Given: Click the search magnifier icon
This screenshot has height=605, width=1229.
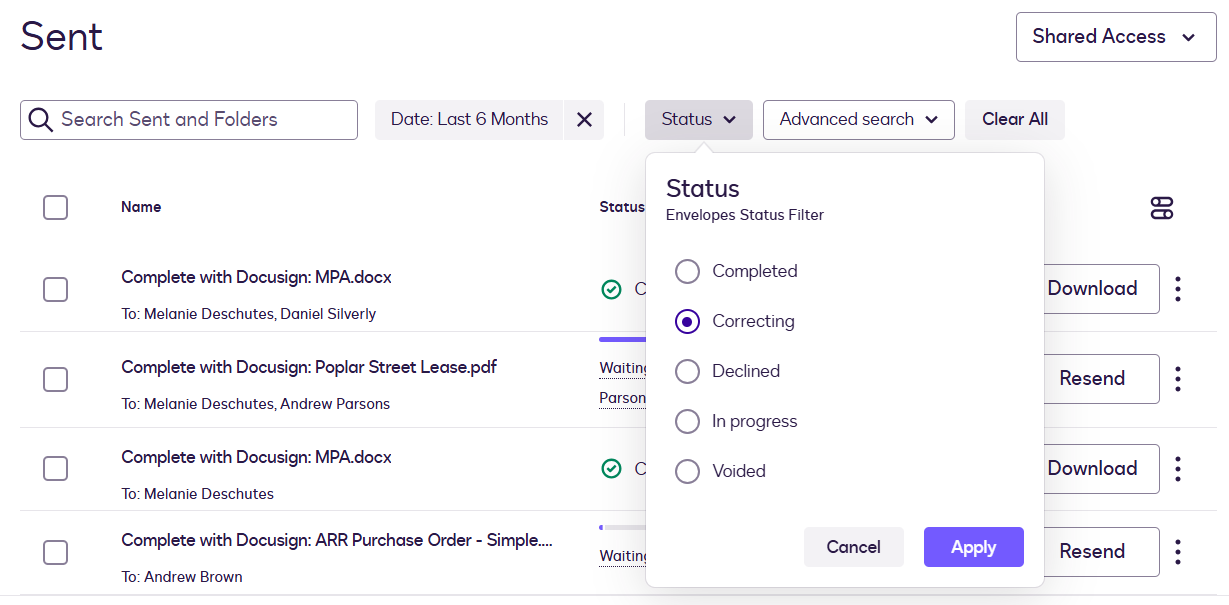Looking at the screenshot, I should point(40,120).
